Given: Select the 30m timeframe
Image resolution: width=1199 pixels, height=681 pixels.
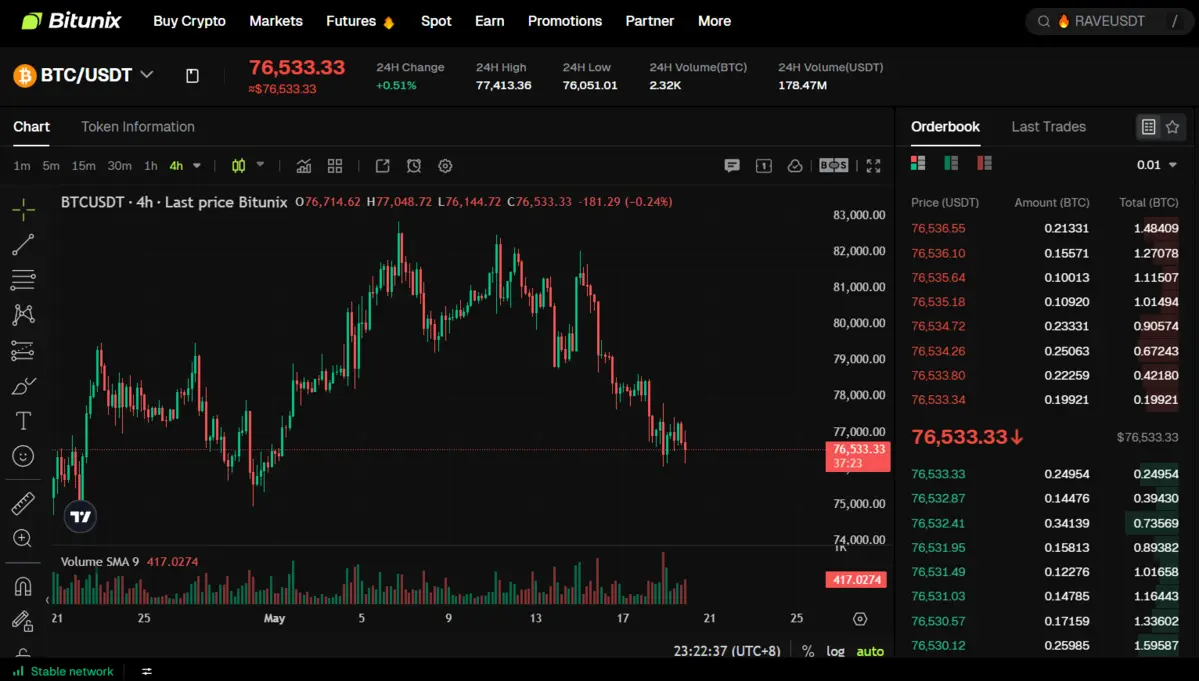Looking at the screenshot, I should click(119, 166).
